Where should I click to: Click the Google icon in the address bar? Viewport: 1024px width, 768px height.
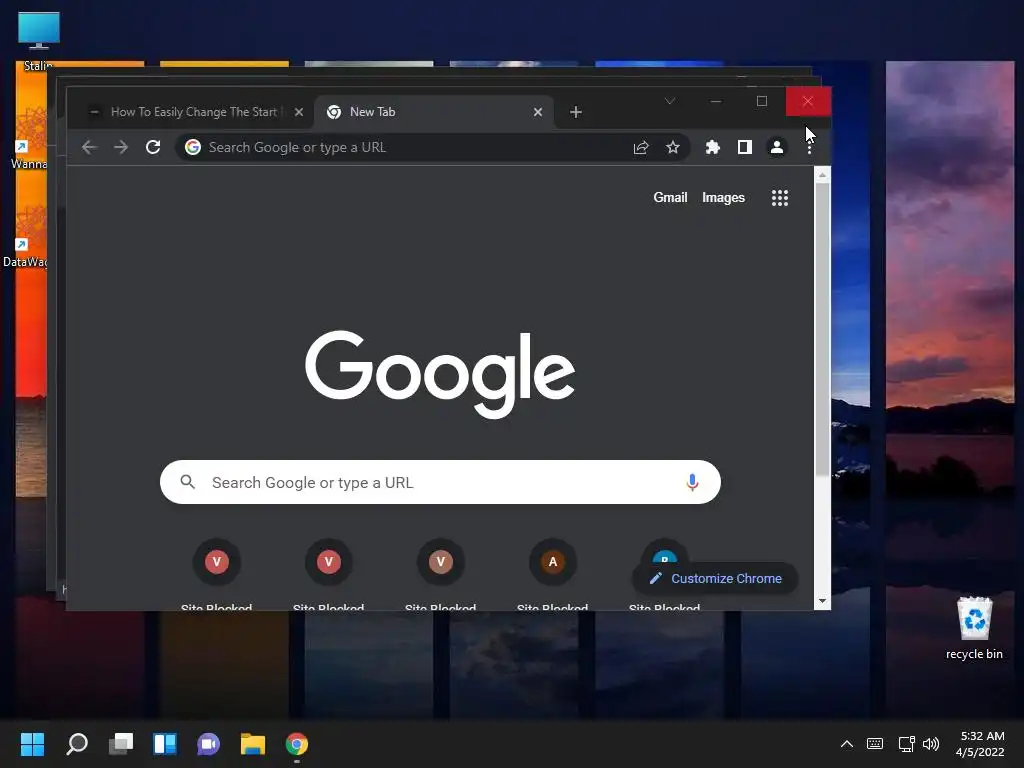193,148
